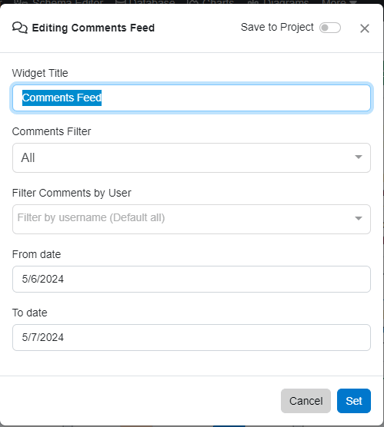Switch to the Charts tab
The height and width of the screenshot is (427, 384).
[x=211, y=2]
